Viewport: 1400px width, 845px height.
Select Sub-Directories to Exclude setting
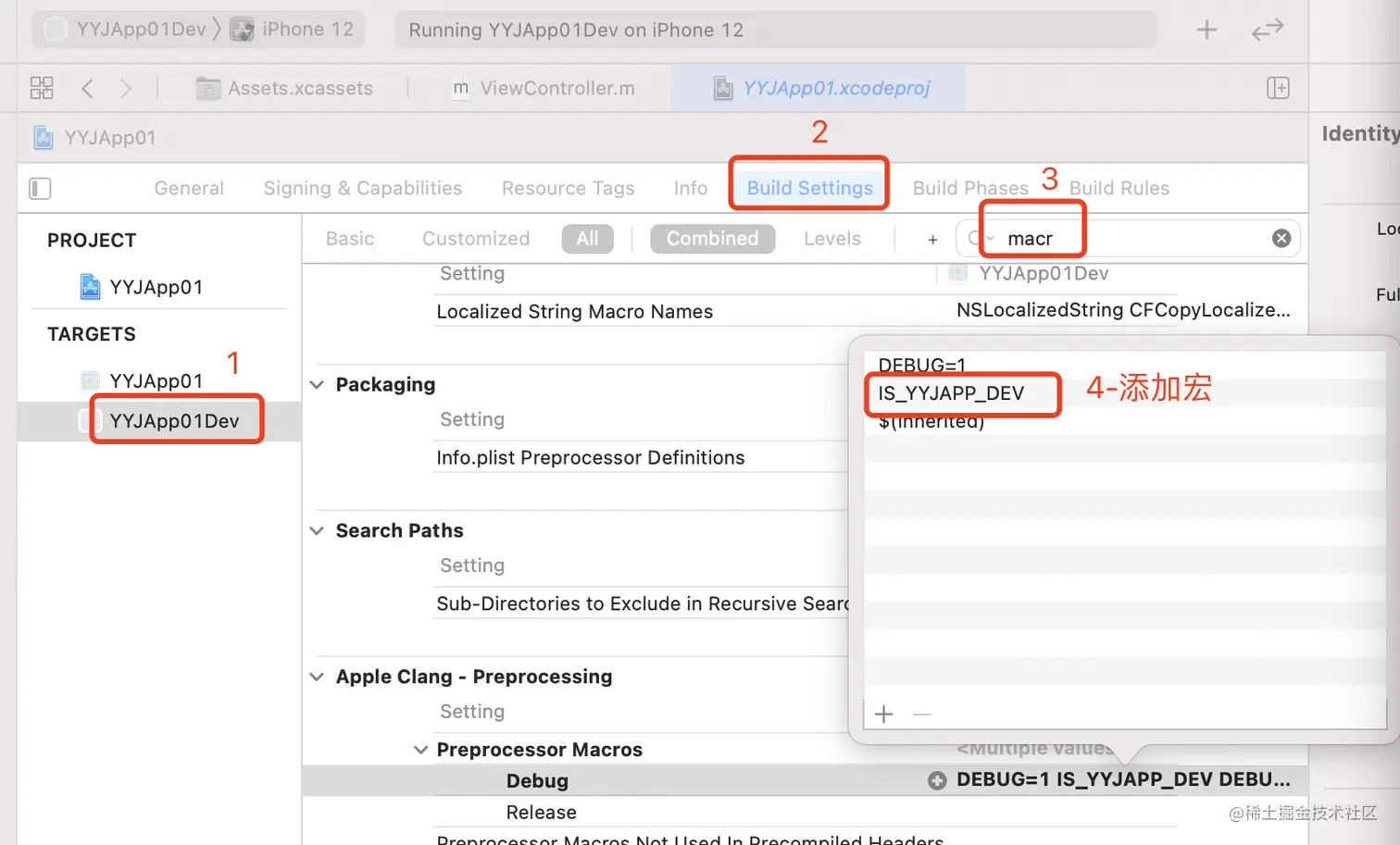click(643, 604)
